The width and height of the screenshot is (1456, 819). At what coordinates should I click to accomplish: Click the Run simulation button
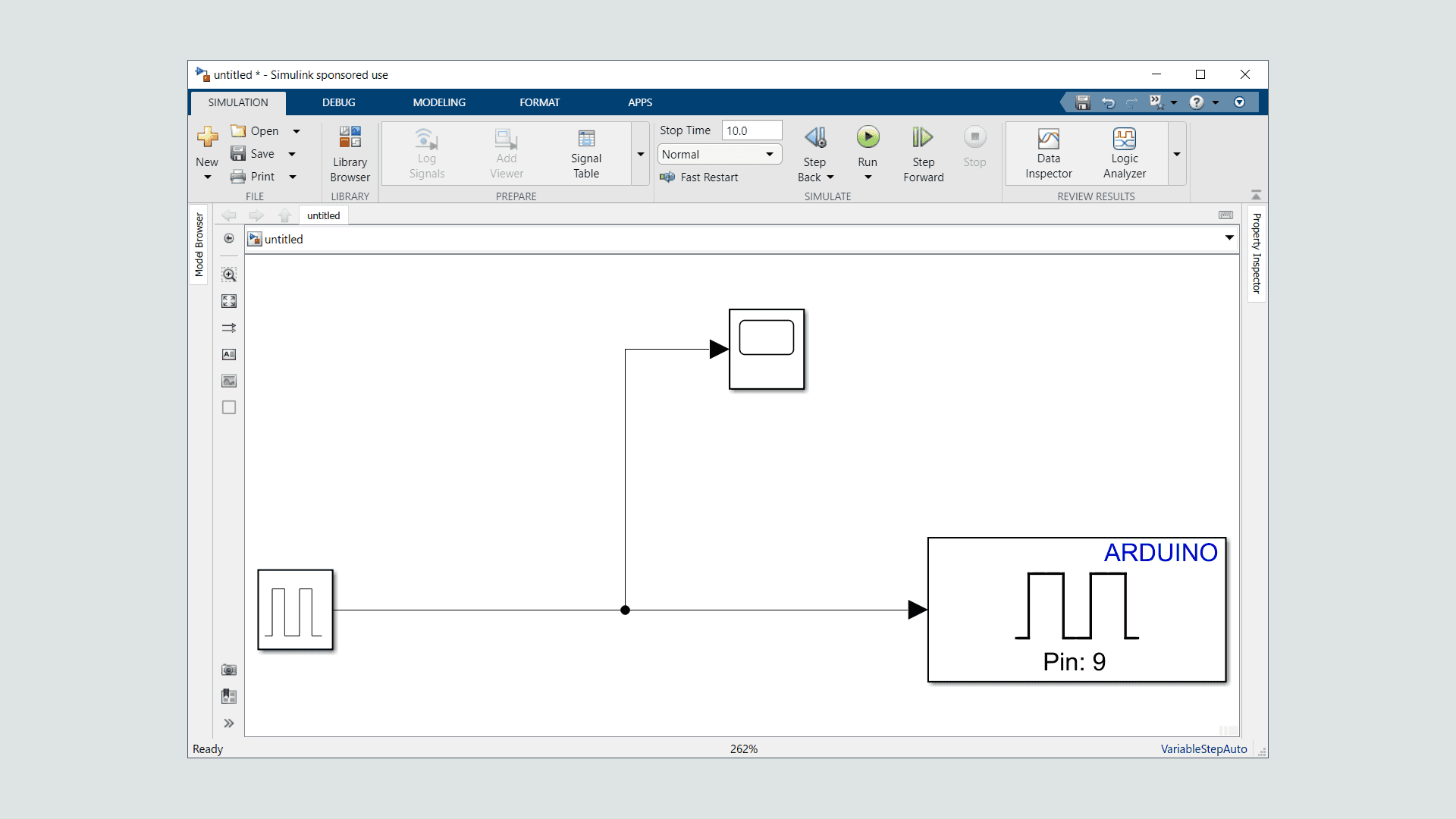(x=868, y=138)
